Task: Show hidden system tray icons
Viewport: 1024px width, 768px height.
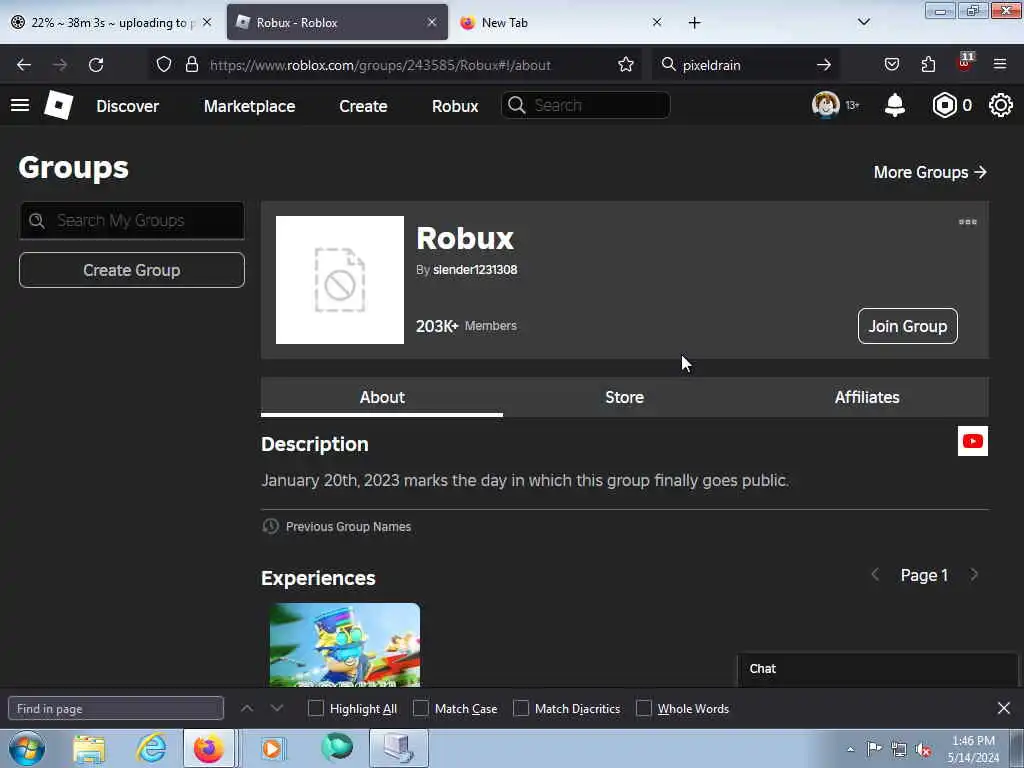Action: [x=850, y=749]
